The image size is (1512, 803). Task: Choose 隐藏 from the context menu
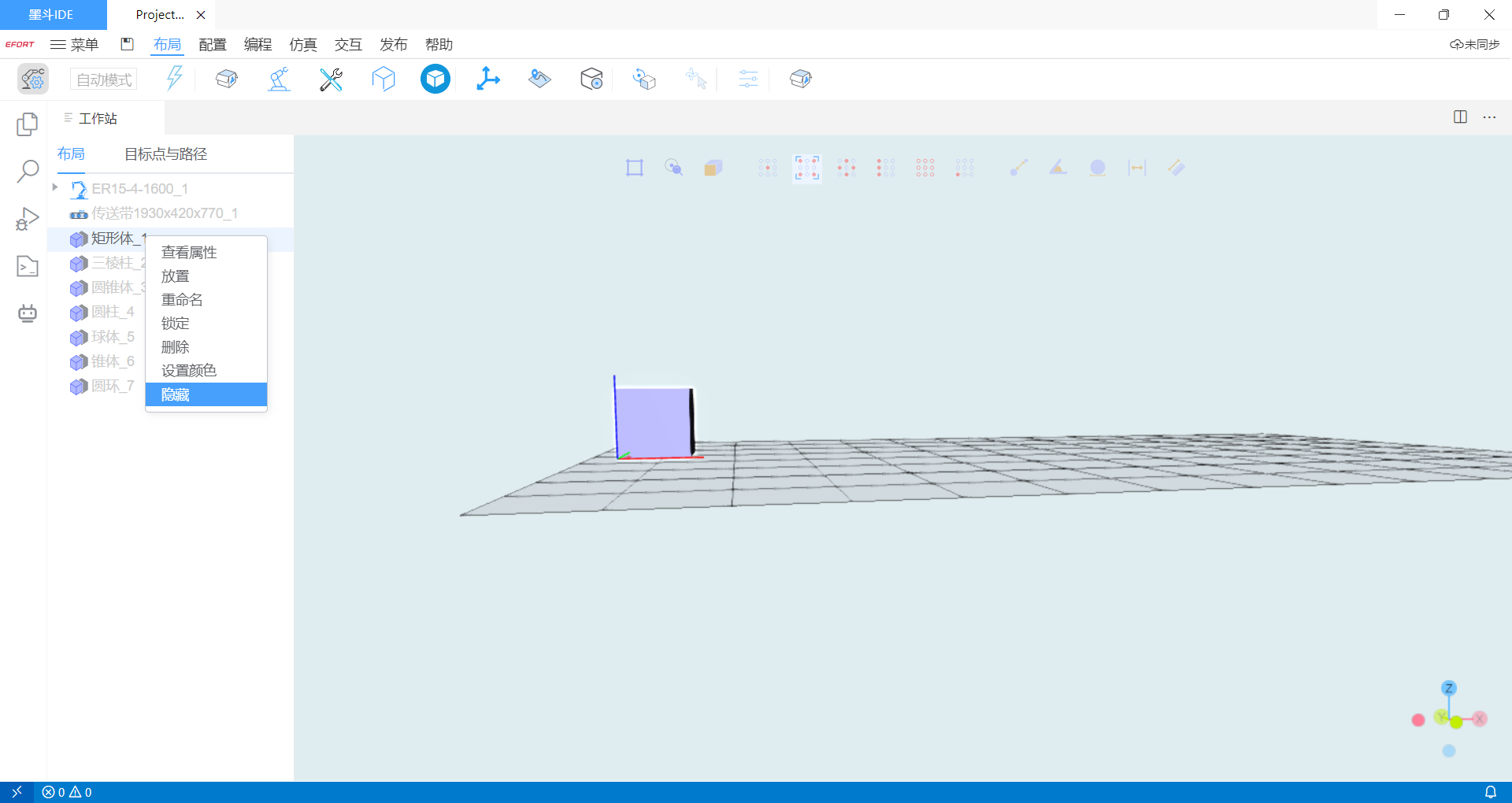[x=176, y=394]
